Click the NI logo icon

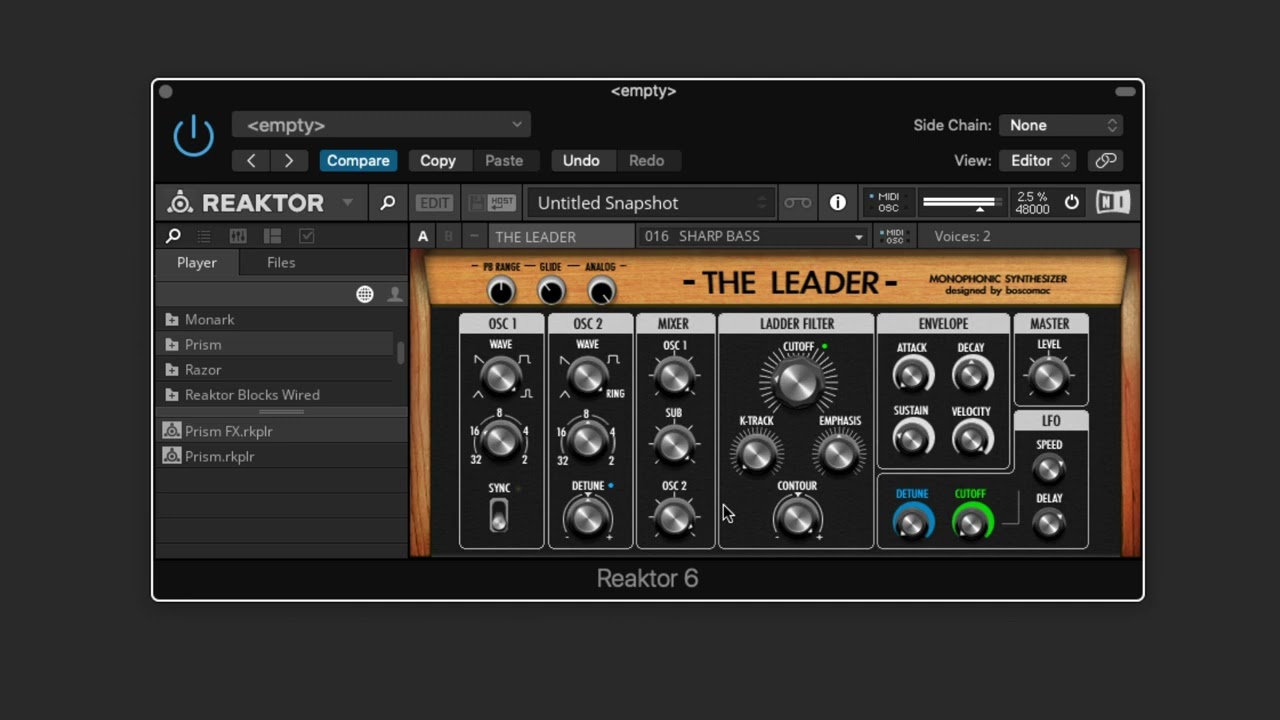(1113, 202)
